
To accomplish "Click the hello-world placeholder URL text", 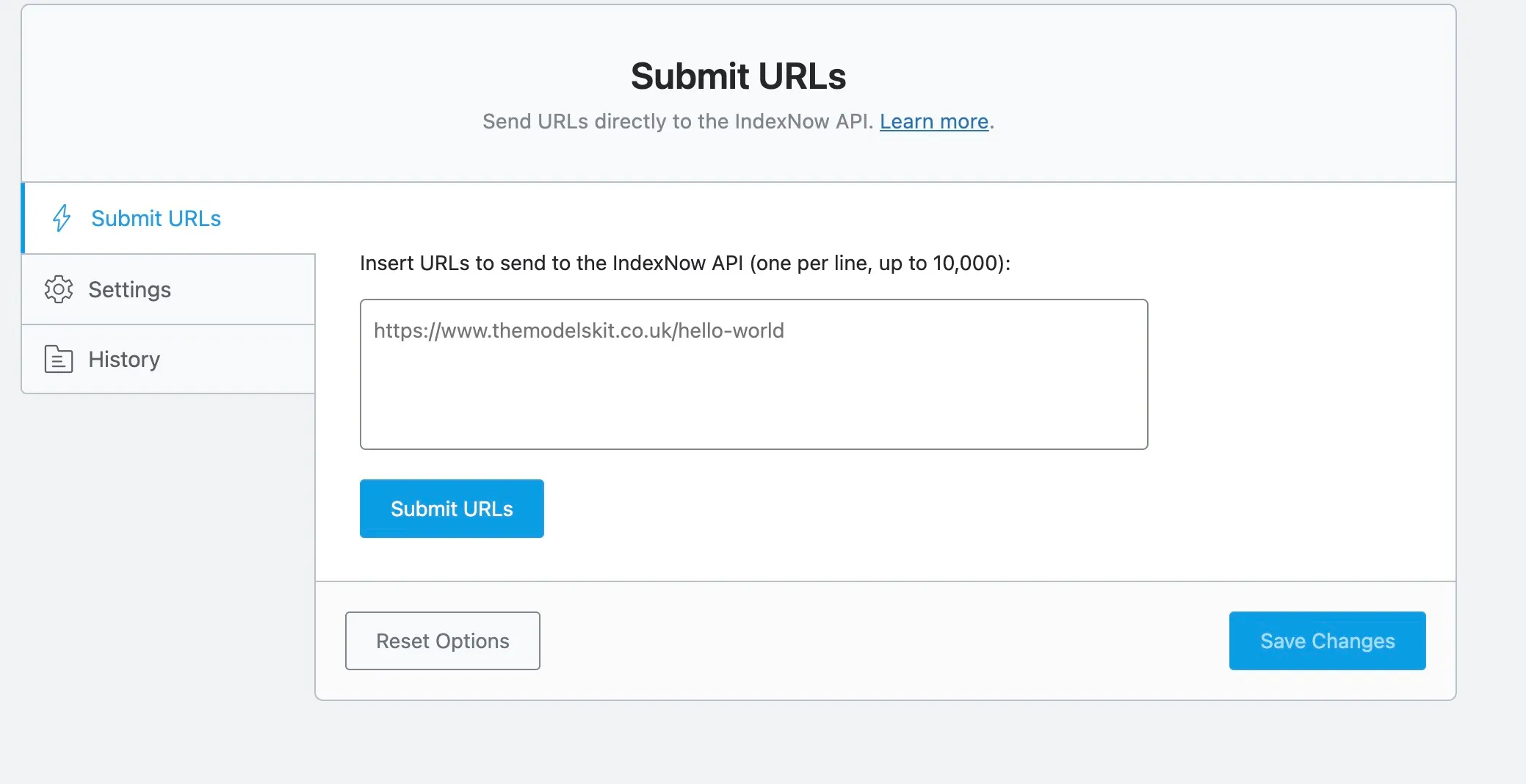I will (579, 330).
